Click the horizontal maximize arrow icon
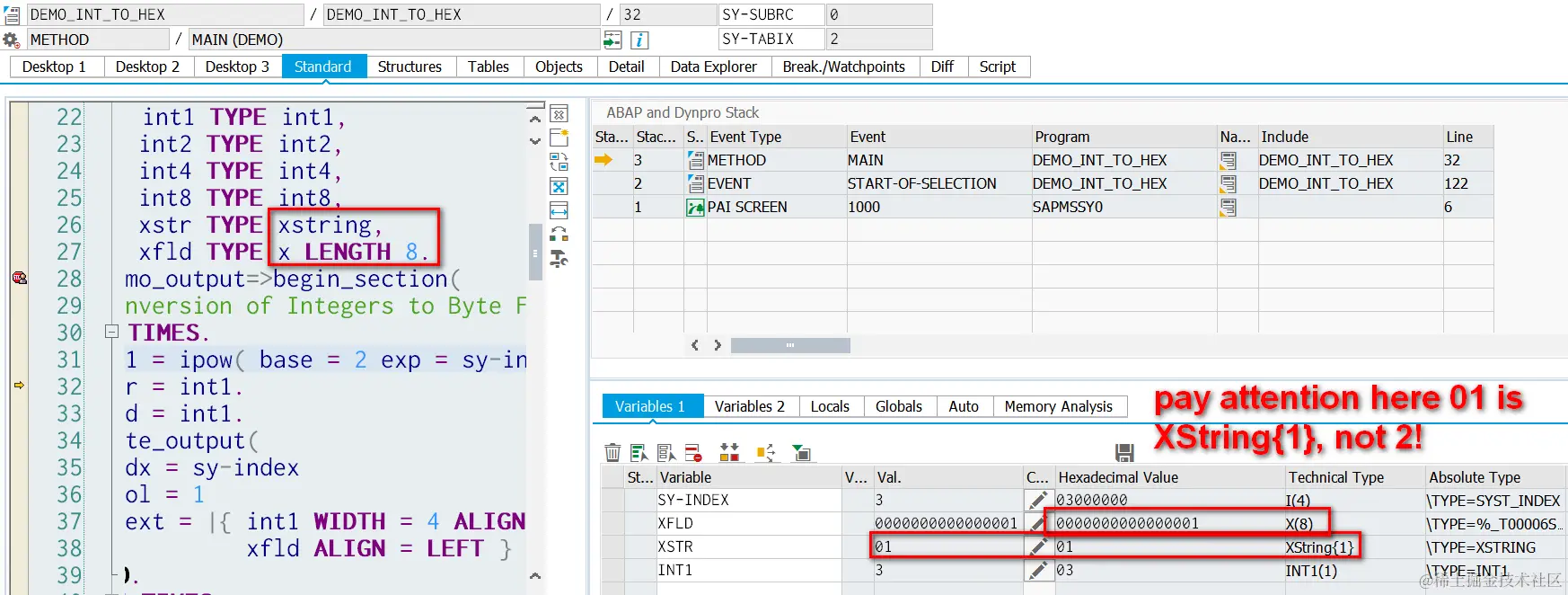This screenshot has width=1568, height=595. [559, 210]
